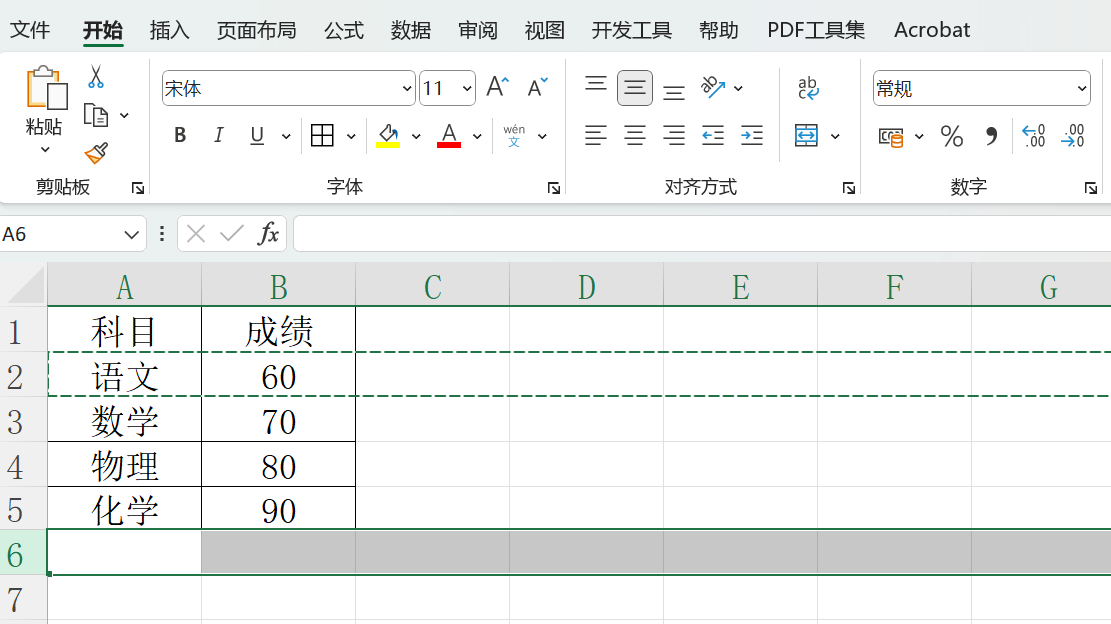Launch 数字 group dialog launcher
Image resolution: width=1111 pixels, height=624 pixels.
pos(1090,188)
